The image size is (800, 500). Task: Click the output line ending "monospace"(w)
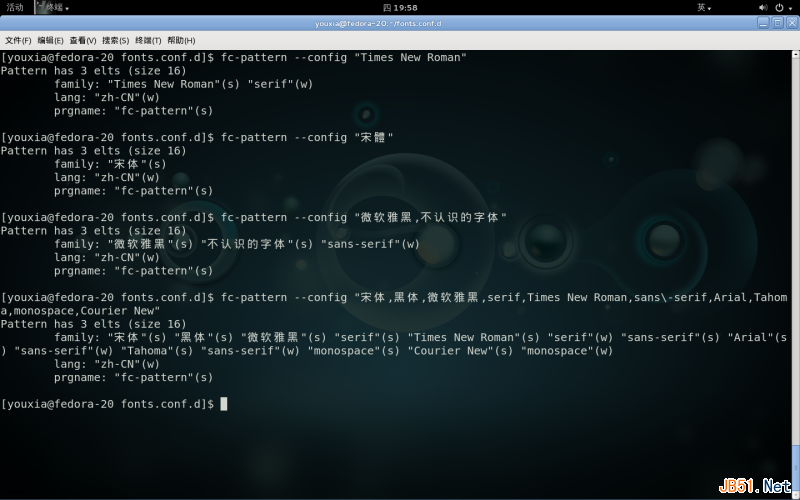coord(307,351)
